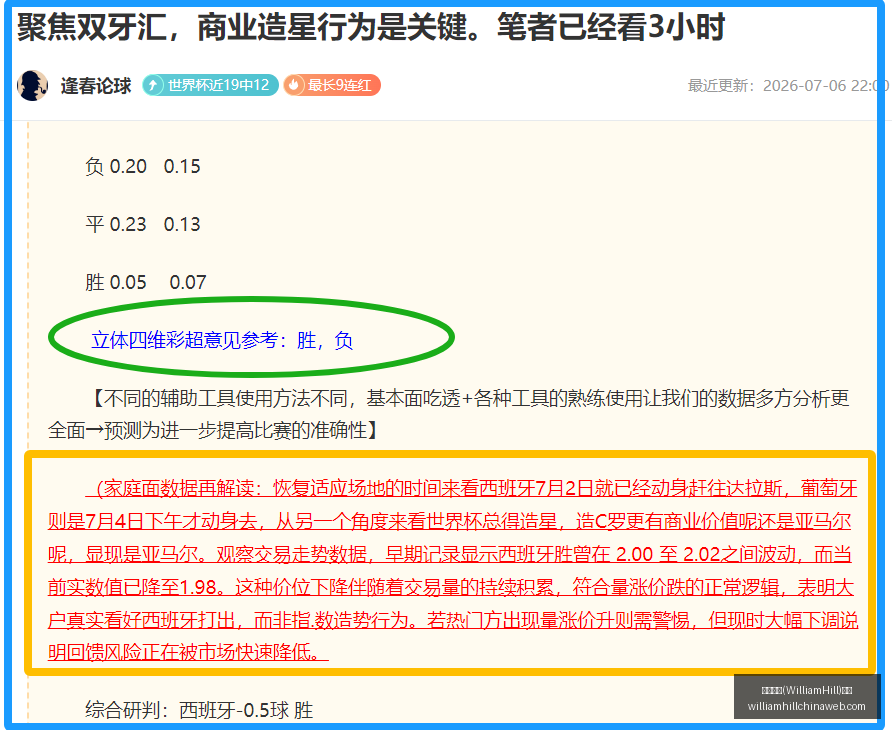Select the 世界杯近19中12 badge
This screenshot has height=730, width=892.
pos(210,85)
